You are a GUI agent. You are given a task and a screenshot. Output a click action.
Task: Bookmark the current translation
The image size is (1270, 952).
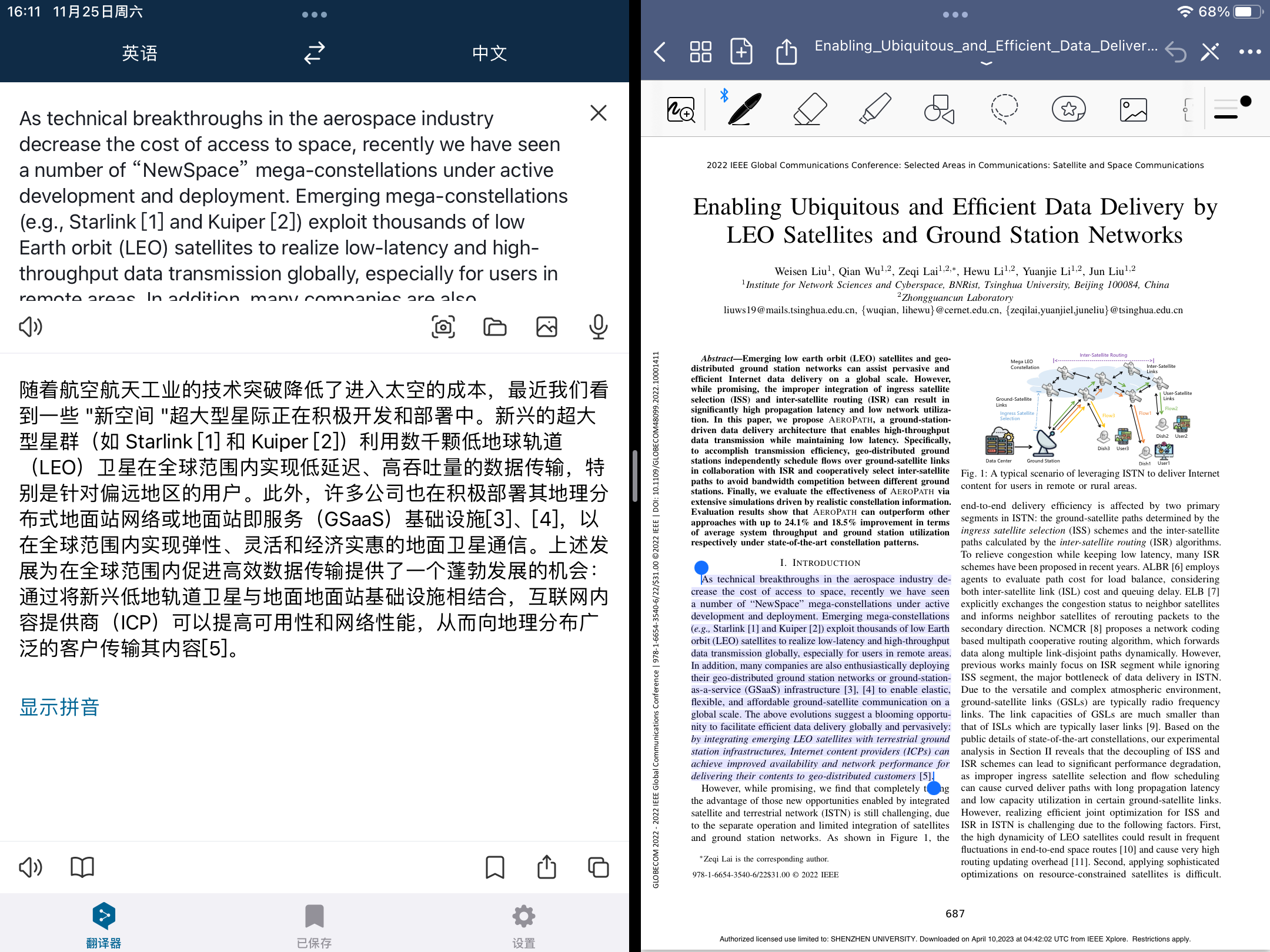(494, 867)
